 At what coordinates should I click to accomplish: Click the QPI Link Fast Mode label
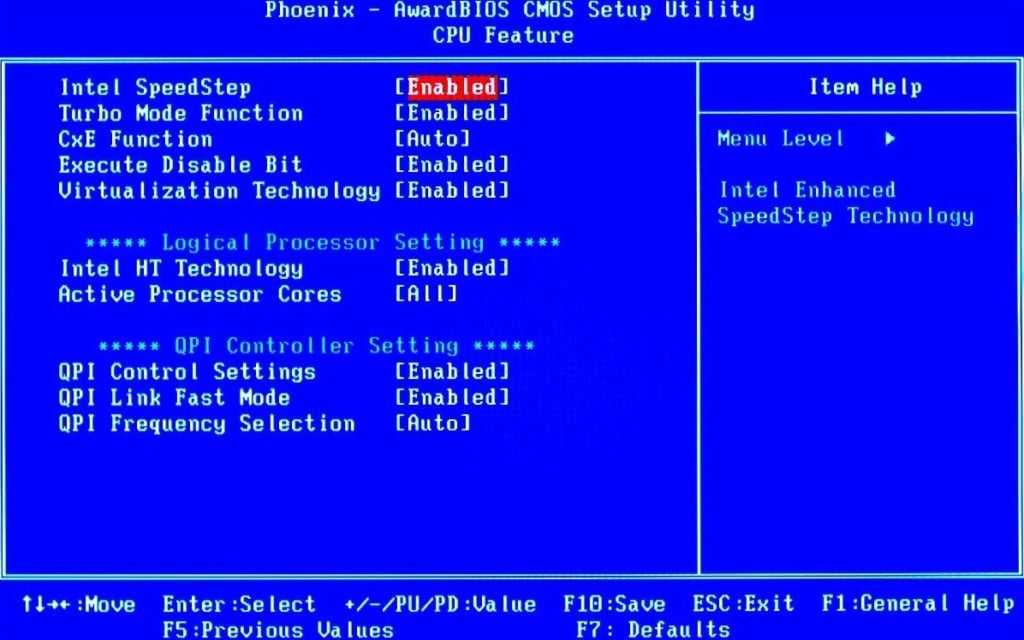[174, 397]
